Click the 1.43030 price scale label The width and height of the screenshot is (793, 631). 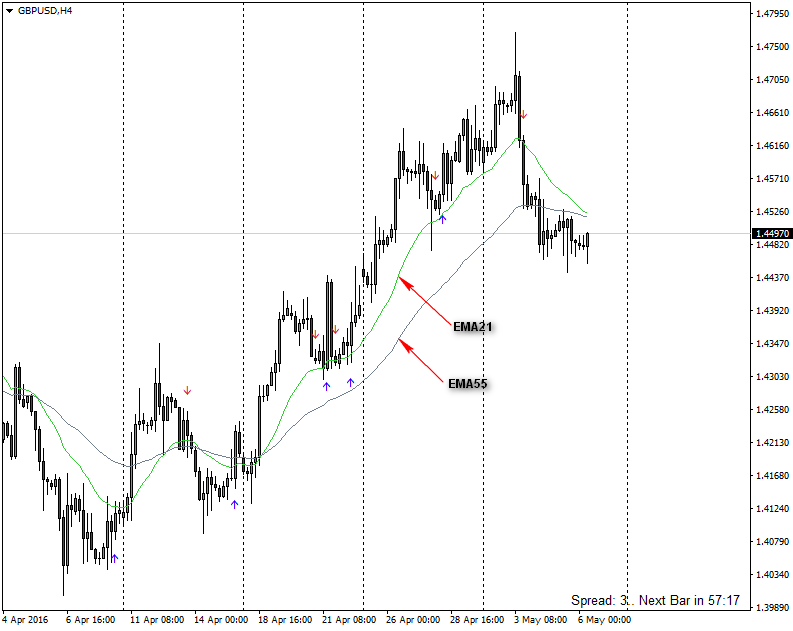772,377
